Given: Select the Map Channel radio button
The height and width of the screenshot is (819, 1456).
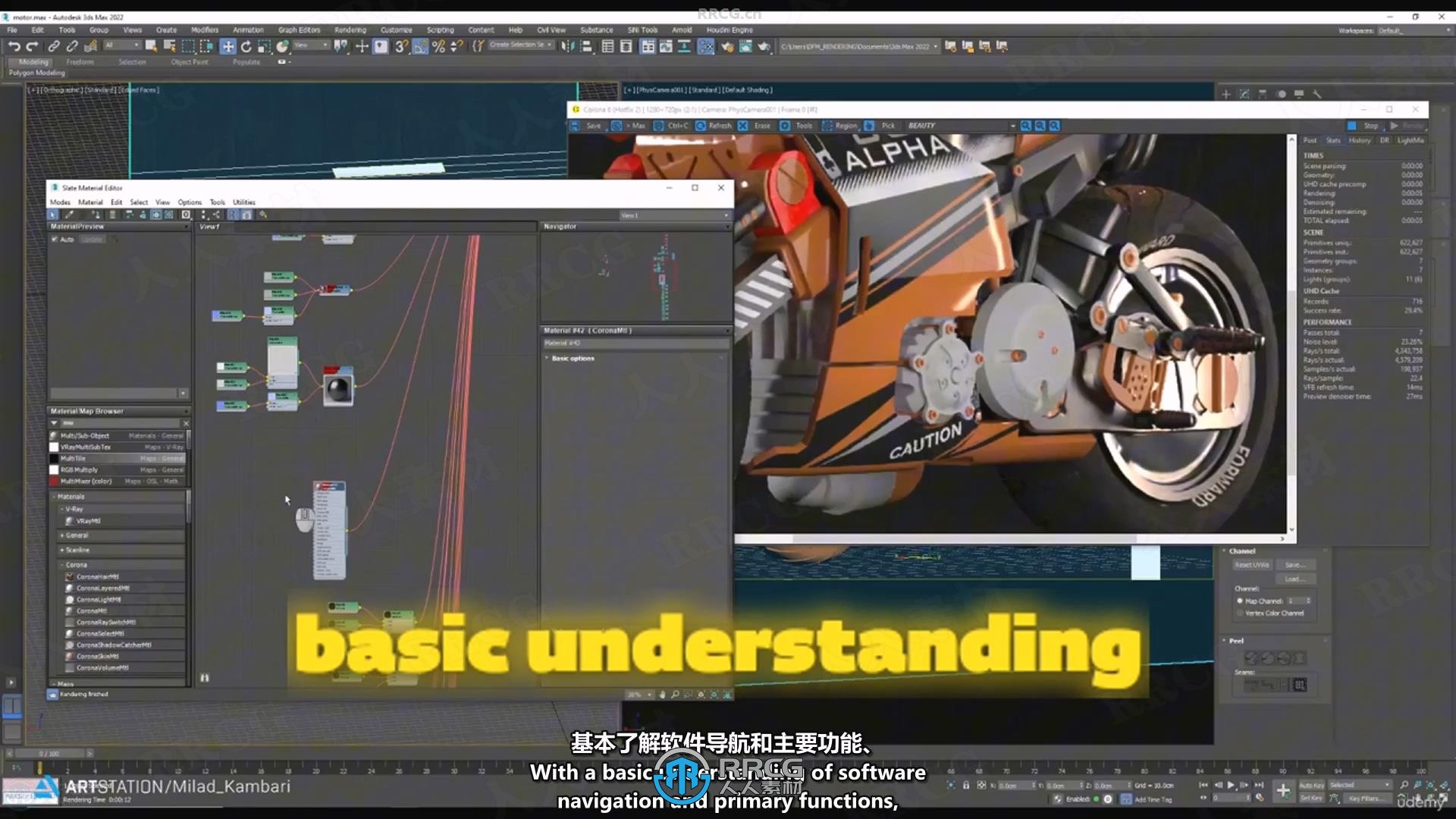Looking at the screenshot, I should (1240, 601).
